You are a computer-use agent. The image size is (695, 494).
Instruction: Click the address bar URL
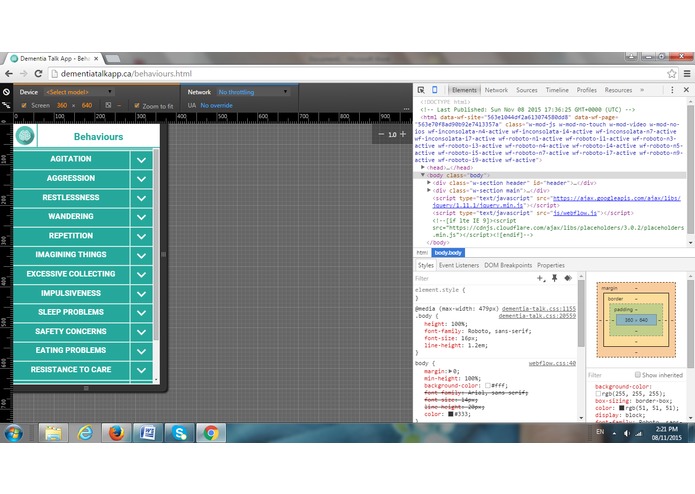pyautogui.click(x=126, y=74)
